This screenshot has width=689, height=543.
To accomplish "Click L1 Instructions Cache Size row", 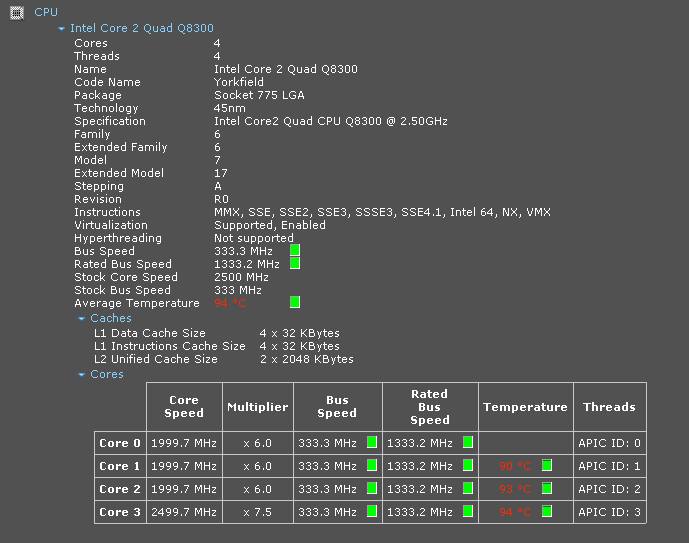I will (217, 346).
